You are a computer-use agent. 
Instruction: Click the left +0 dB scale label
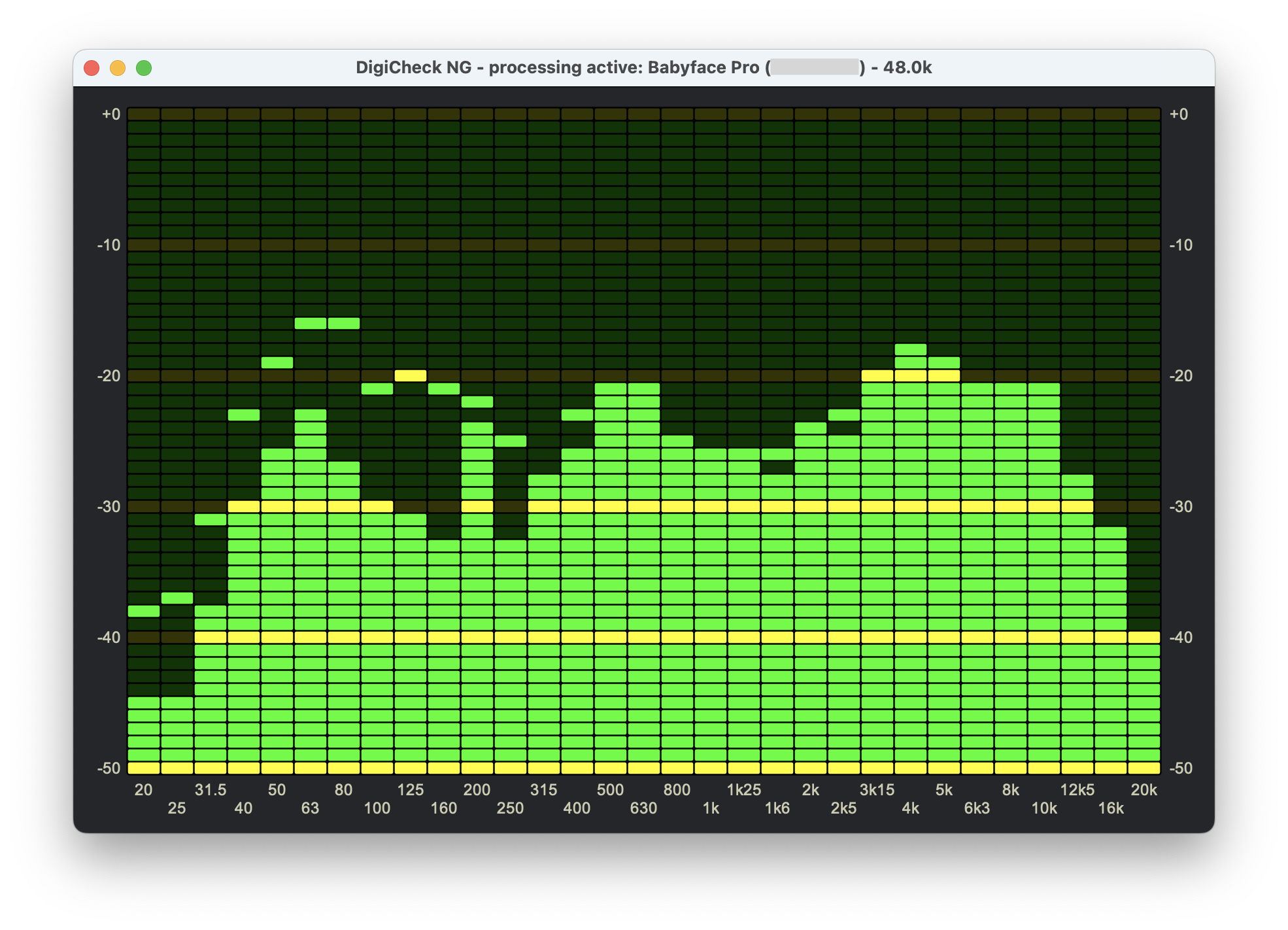pyautogui.click(x=111, y=114)
